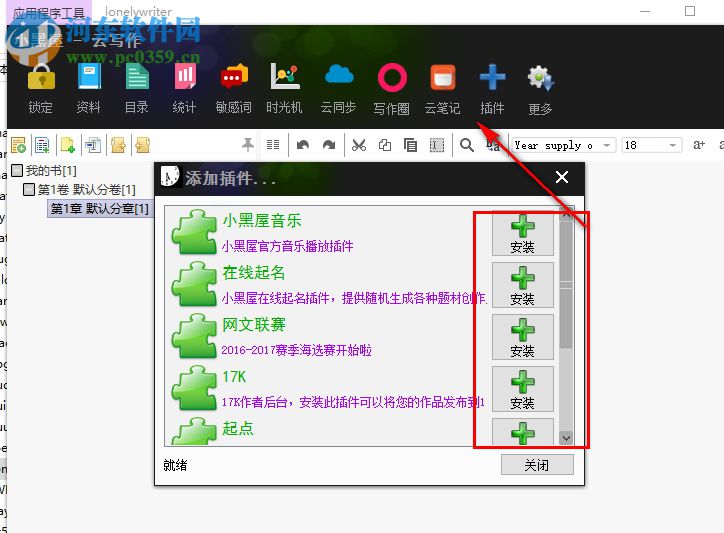Install the 小黑屋音乐 plugin
The width and height of the screenshot is (724, 533).
[523, 234]
